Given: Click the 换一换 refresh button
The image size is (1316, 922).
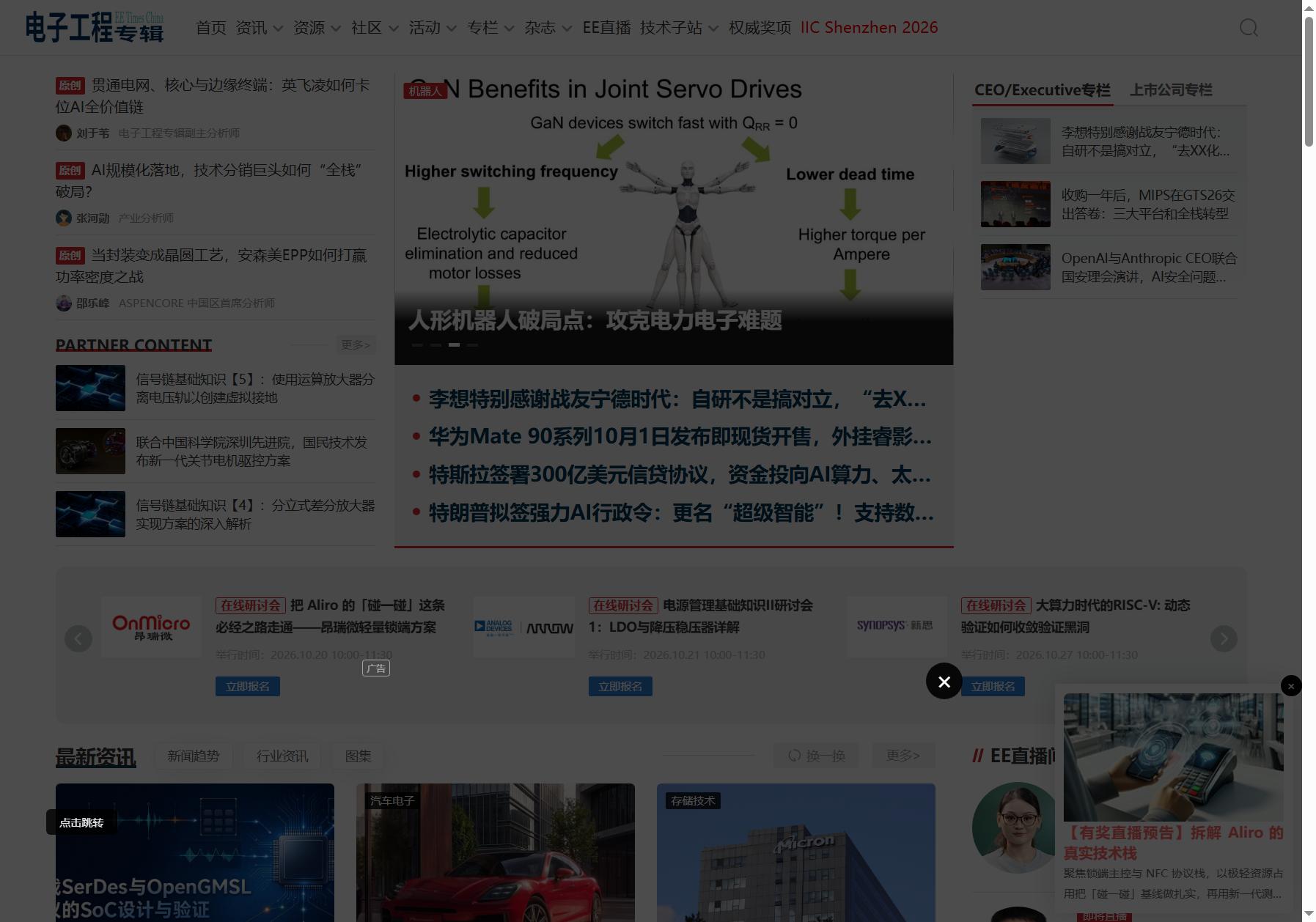Looking at the screenshot, I should tap(817, 756).
